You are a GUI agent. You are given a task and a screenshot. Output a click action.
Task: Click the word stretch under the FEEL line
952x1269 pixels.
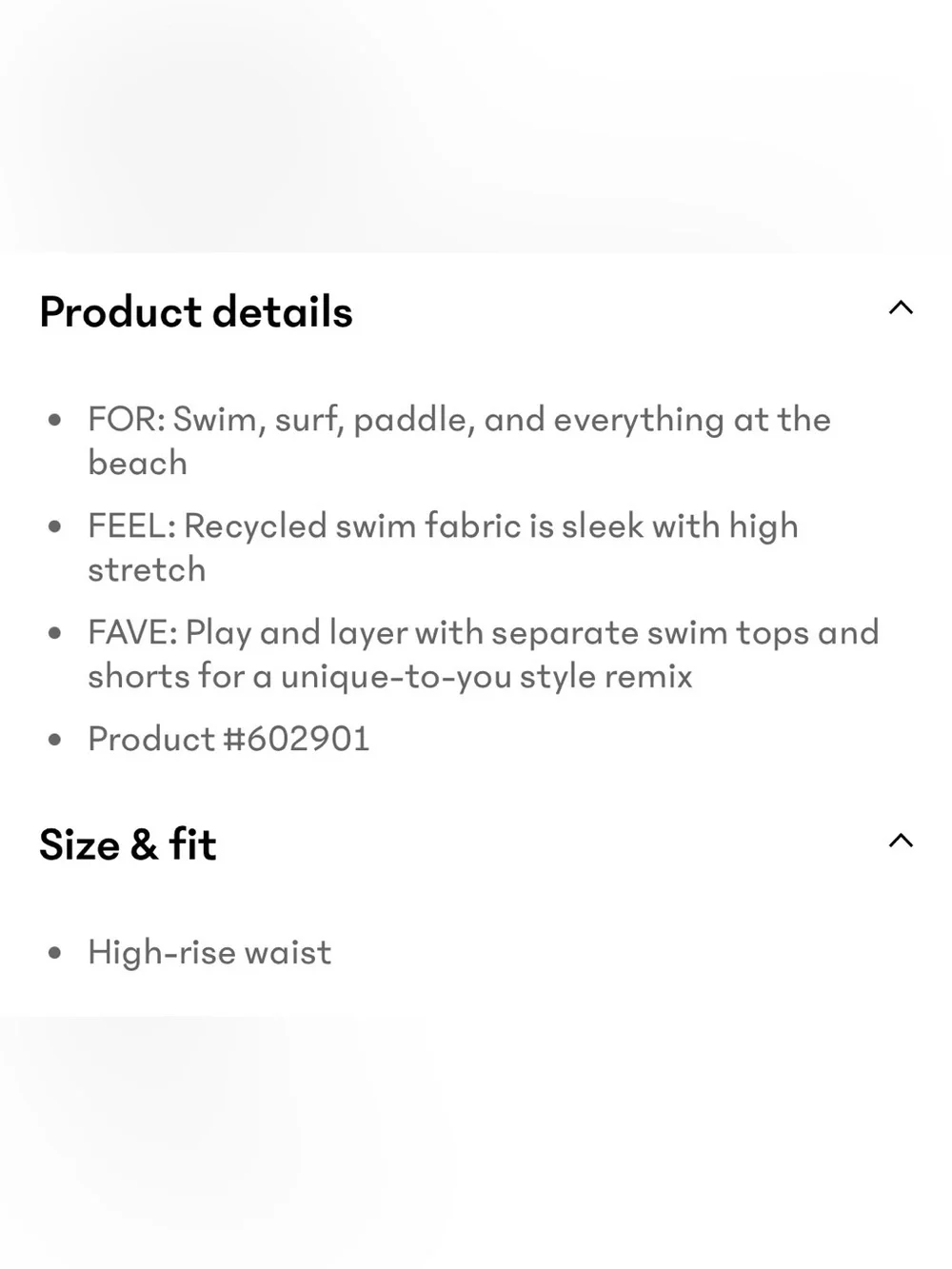[x=147, y=569]
